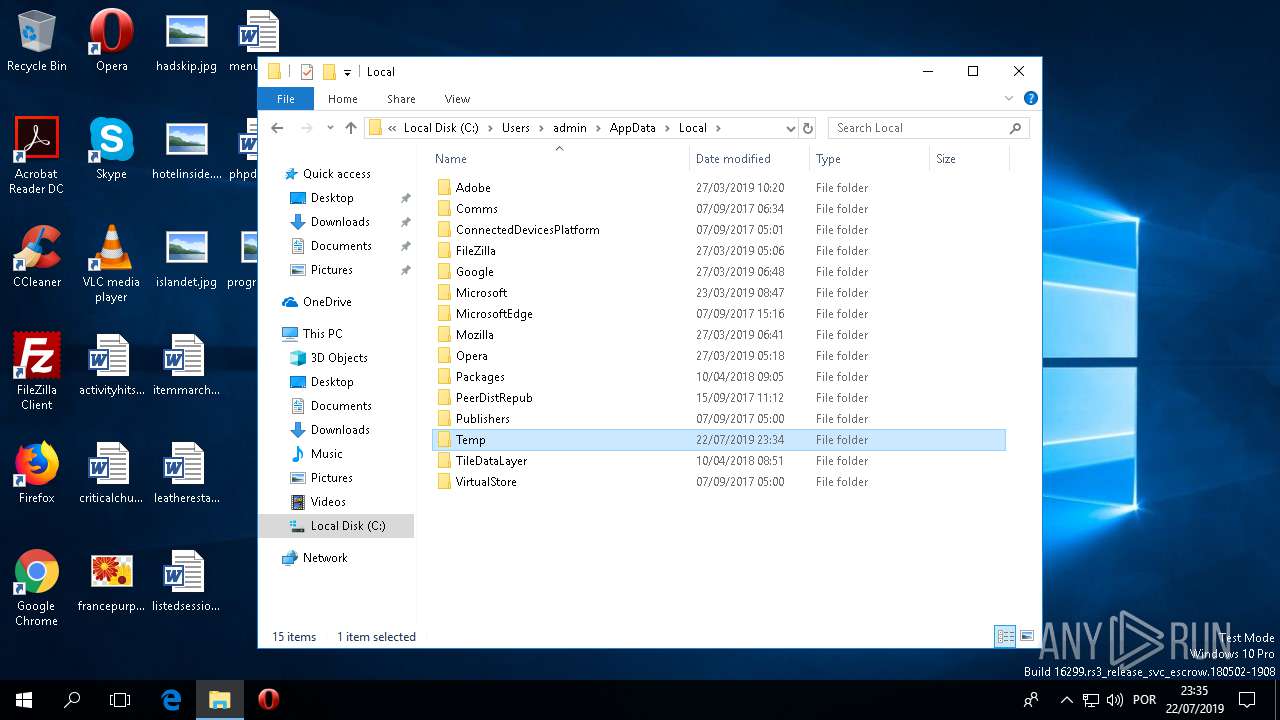Select islandet.jpg image on desktop
This screenshot has width=1280, height=720.
tap(186, 257)
